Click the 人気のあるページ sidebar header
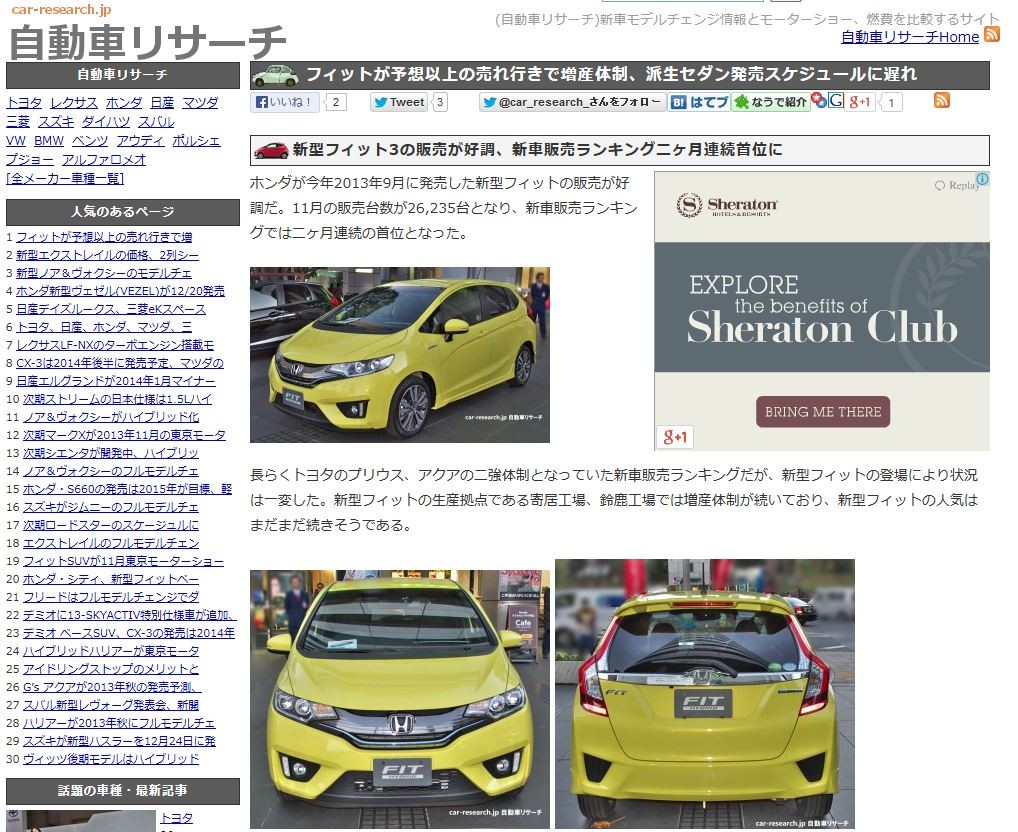 coord(123,212)
